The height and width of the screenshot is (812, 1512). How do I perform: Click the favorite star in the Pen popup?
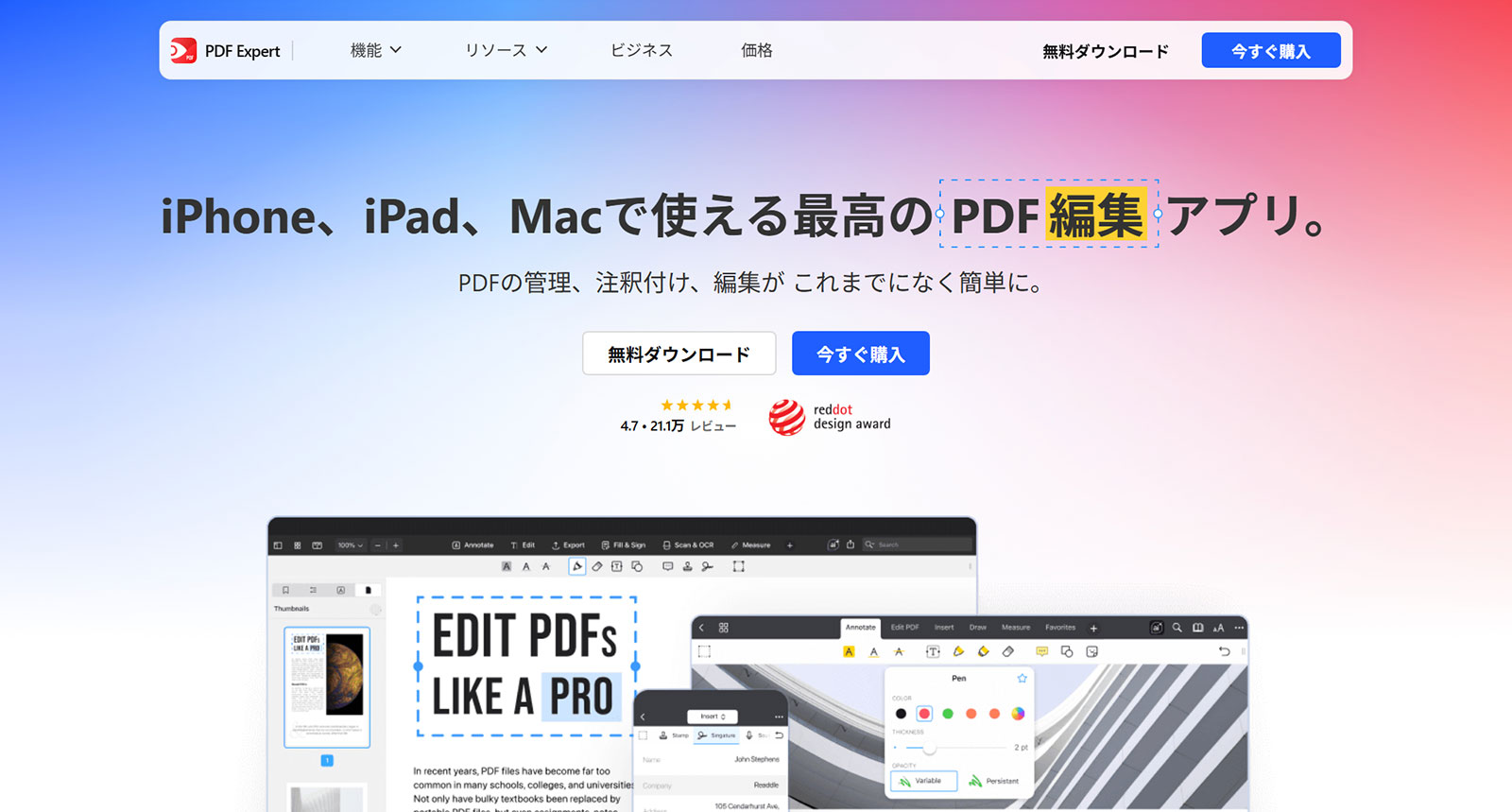1022,679
